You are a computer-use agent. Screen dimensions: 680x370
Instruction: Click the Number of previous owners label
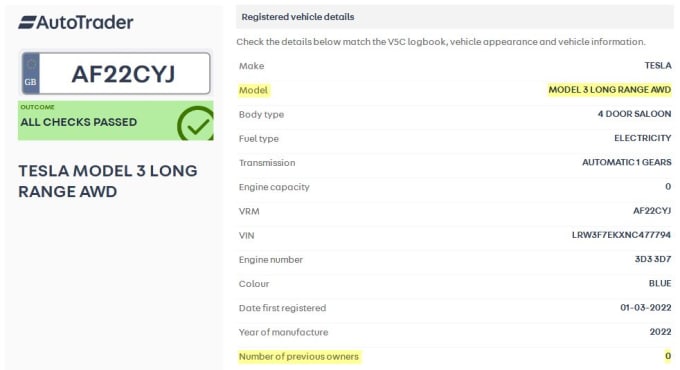pyautogui.click(x=299, y=357)
